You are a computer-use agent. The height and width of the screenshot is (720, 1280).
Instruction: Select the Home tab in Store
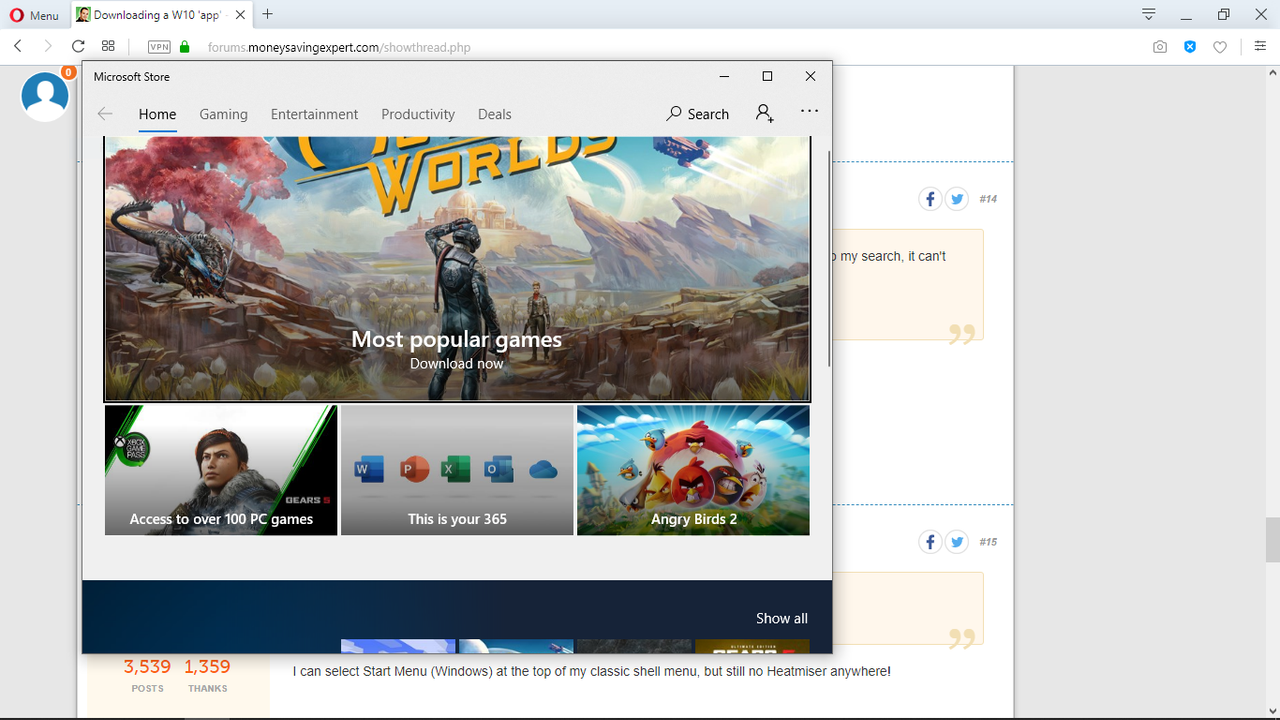pos(157,115)
